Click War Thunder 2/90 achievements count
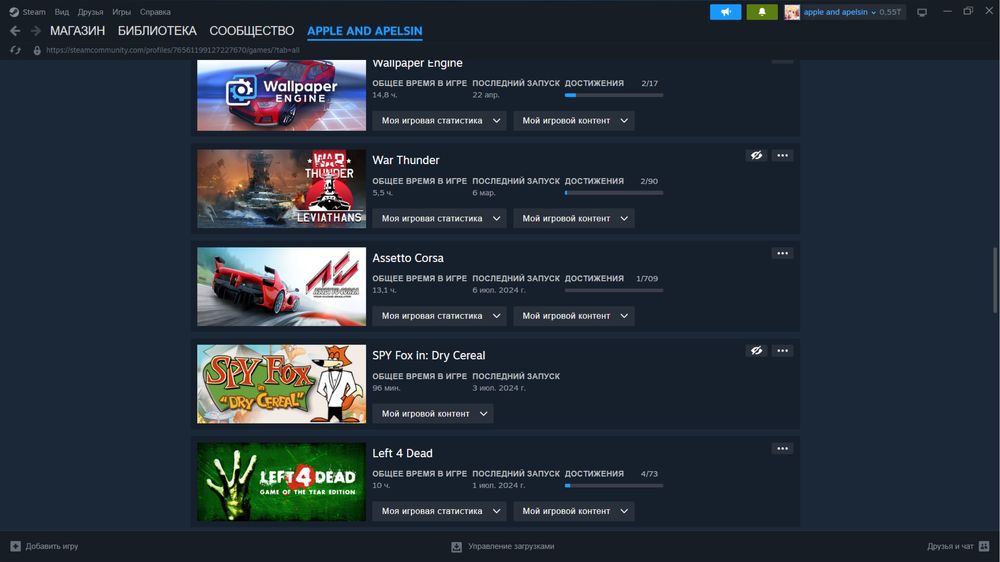 pos(649,181)
